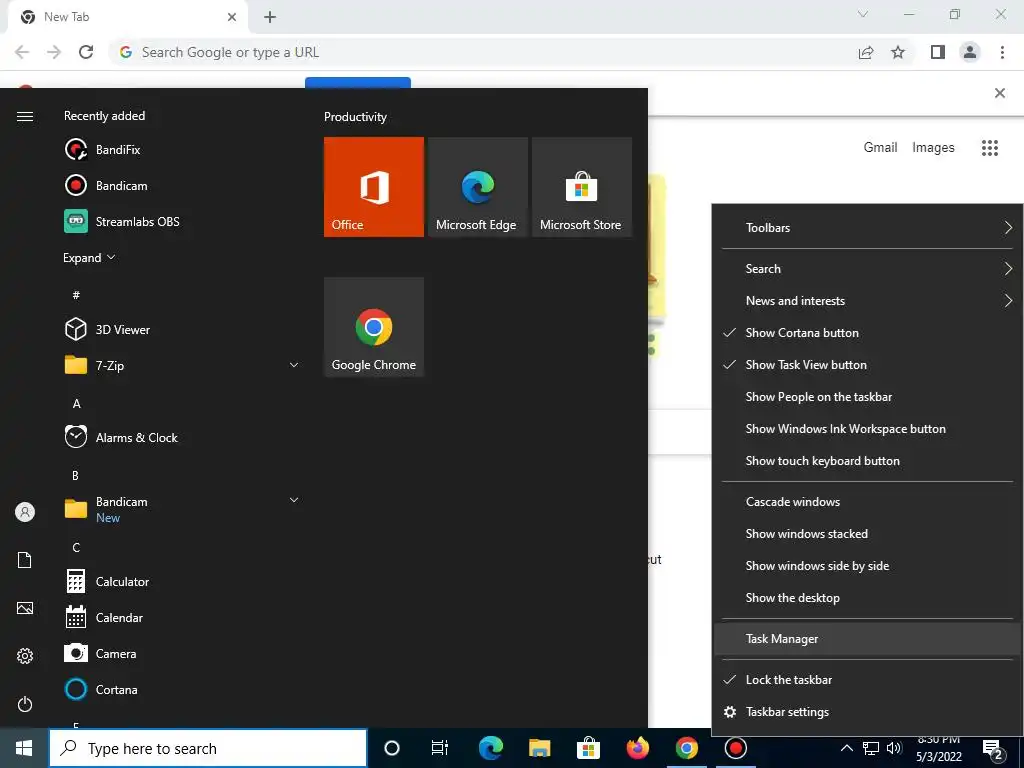Uncheck Show Task View button
Screen dimensions: 1024x768
[867, 364]
